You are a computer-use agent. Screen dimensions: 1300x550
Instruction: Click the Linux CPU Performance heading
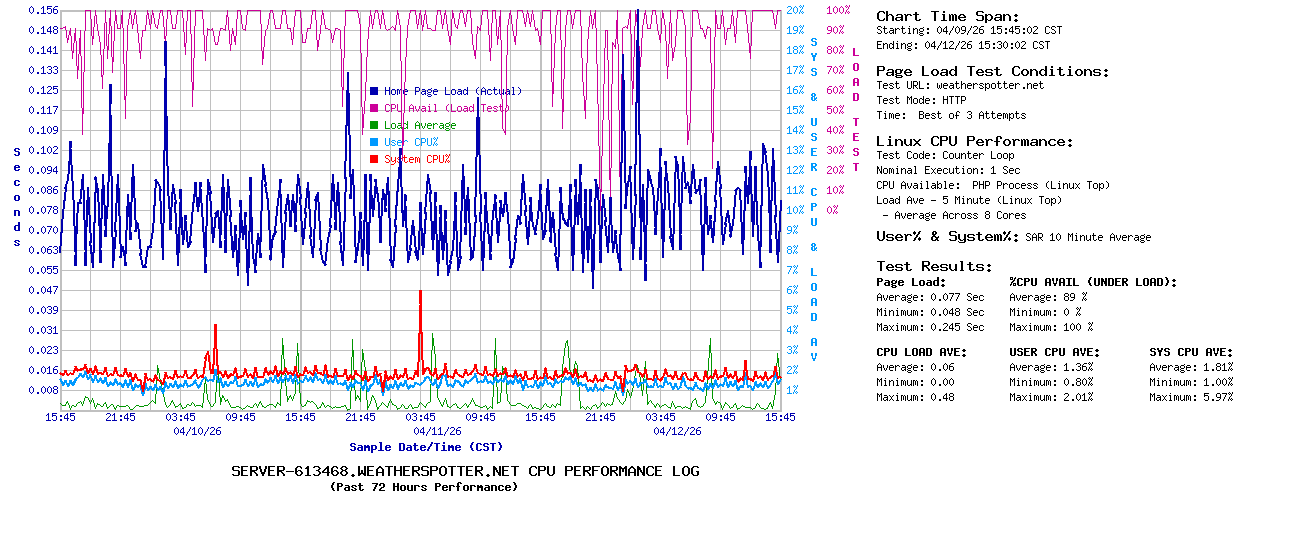[974, 141]
